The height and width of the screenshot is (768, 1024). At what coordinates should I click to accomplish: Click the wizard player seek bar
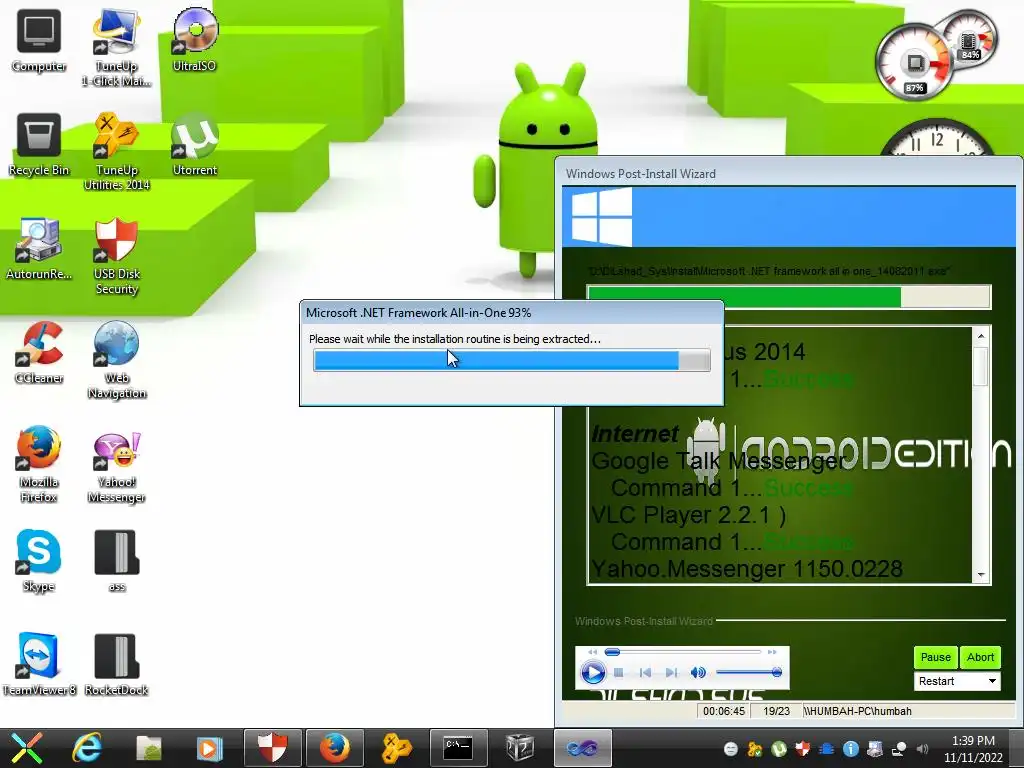coord(682,652)
